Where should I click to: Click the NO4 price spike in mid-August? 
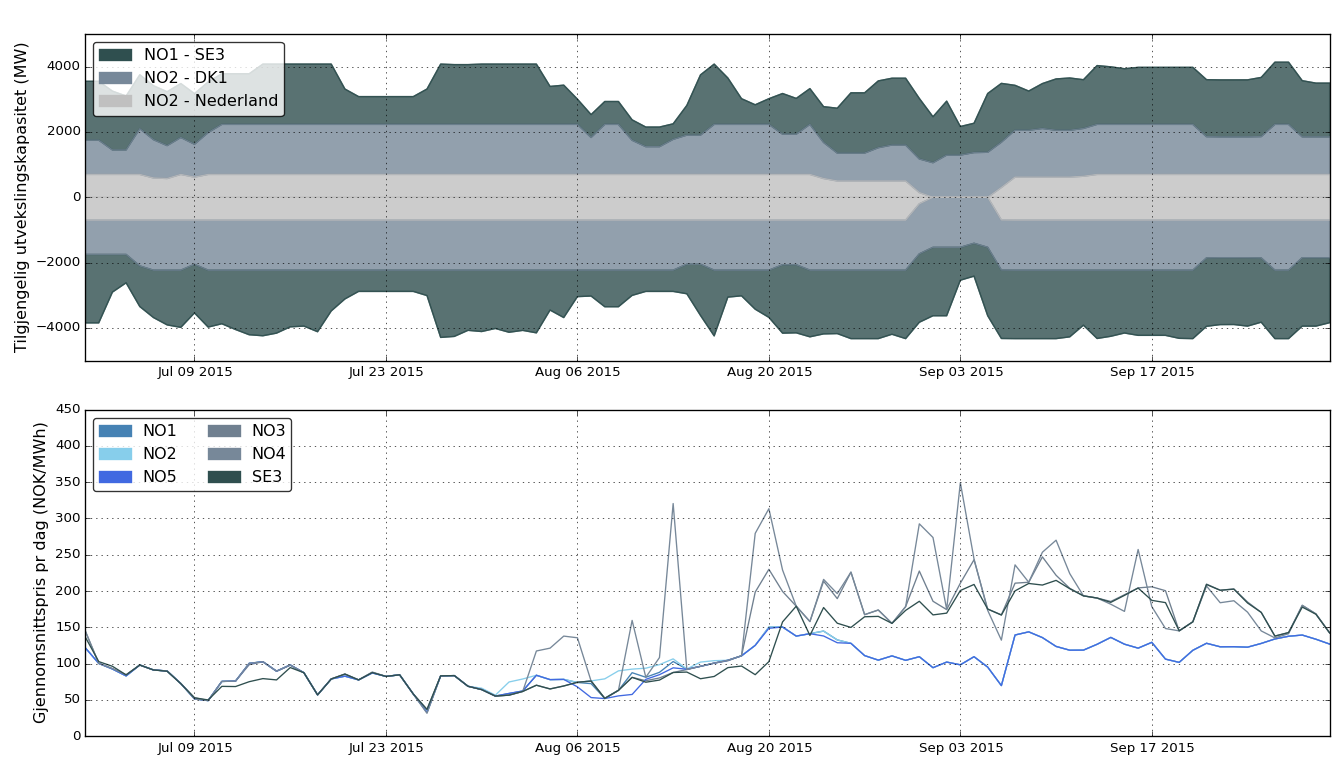673,504
